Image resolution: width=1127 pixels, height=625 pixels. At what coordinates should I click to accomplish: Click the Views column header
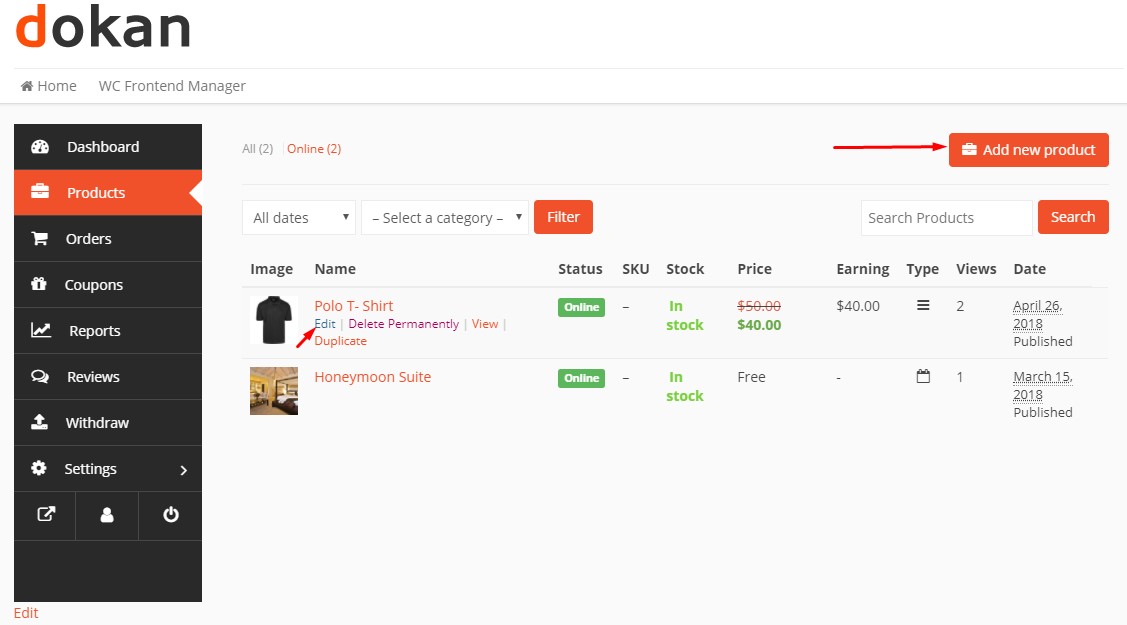(x=976, y=269)
